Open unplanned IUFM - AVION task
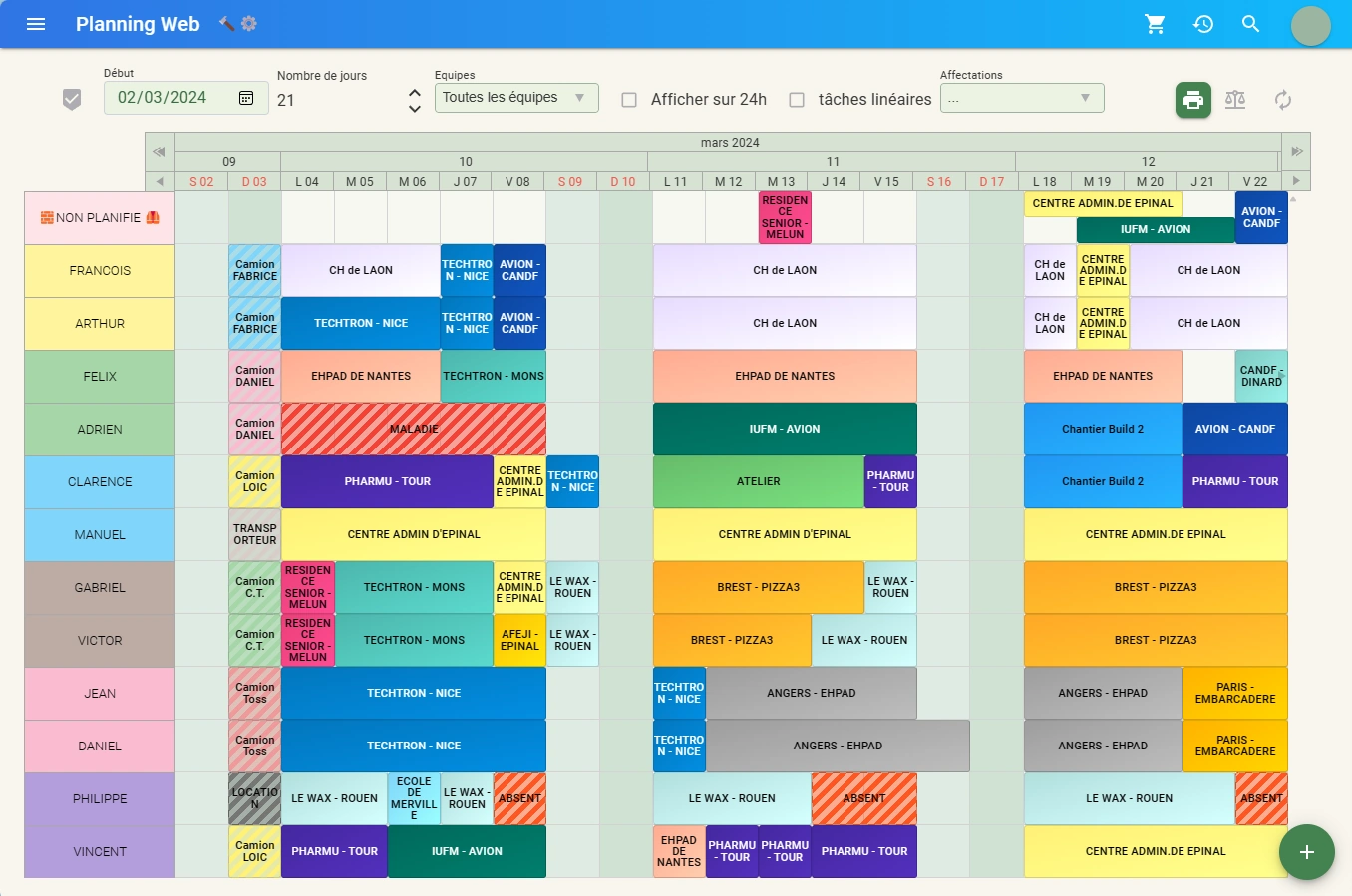The image size is (1352, 896). click(1156, 230)
